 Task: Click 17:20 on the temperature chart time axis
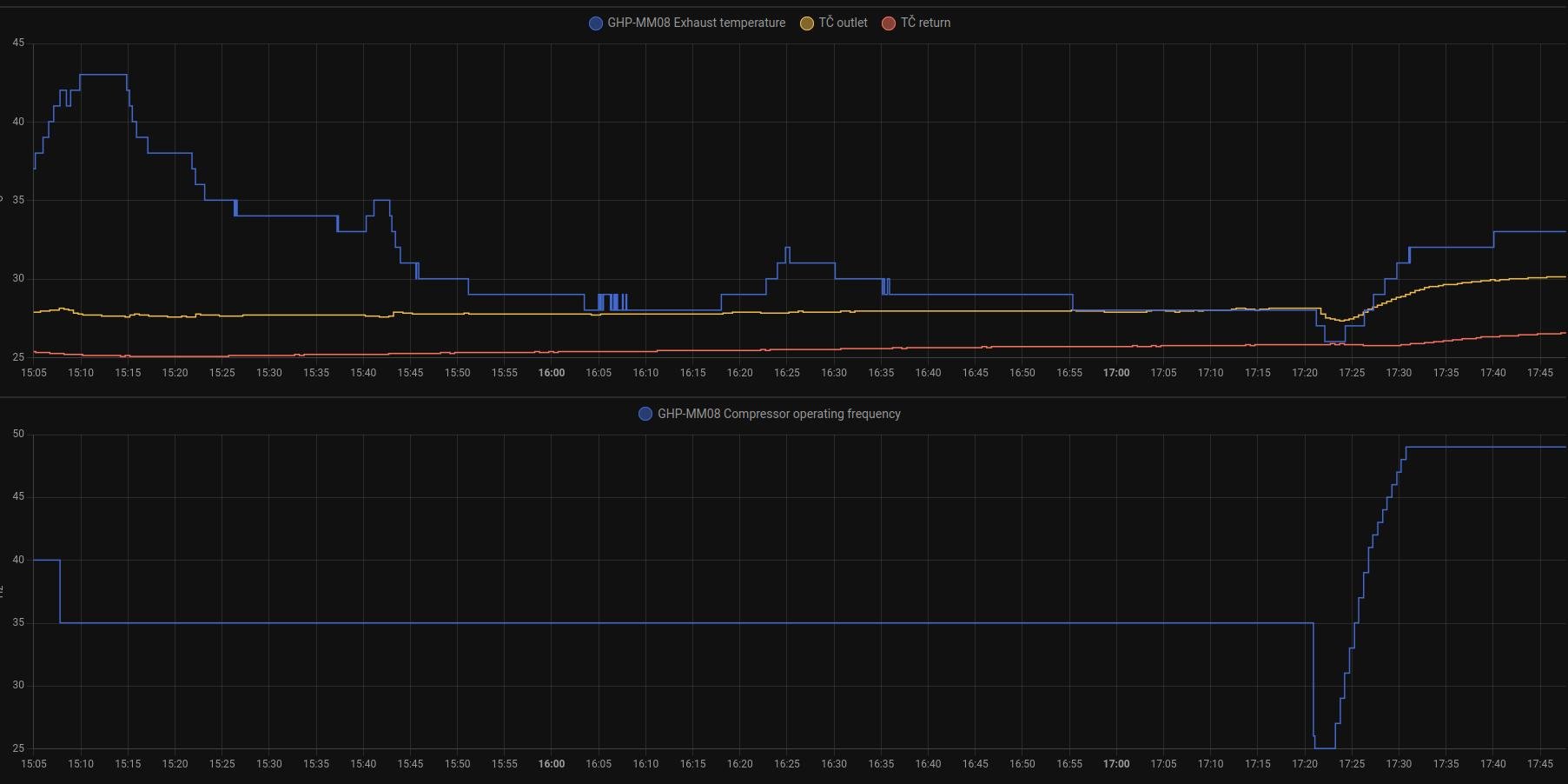point(1305,373)
